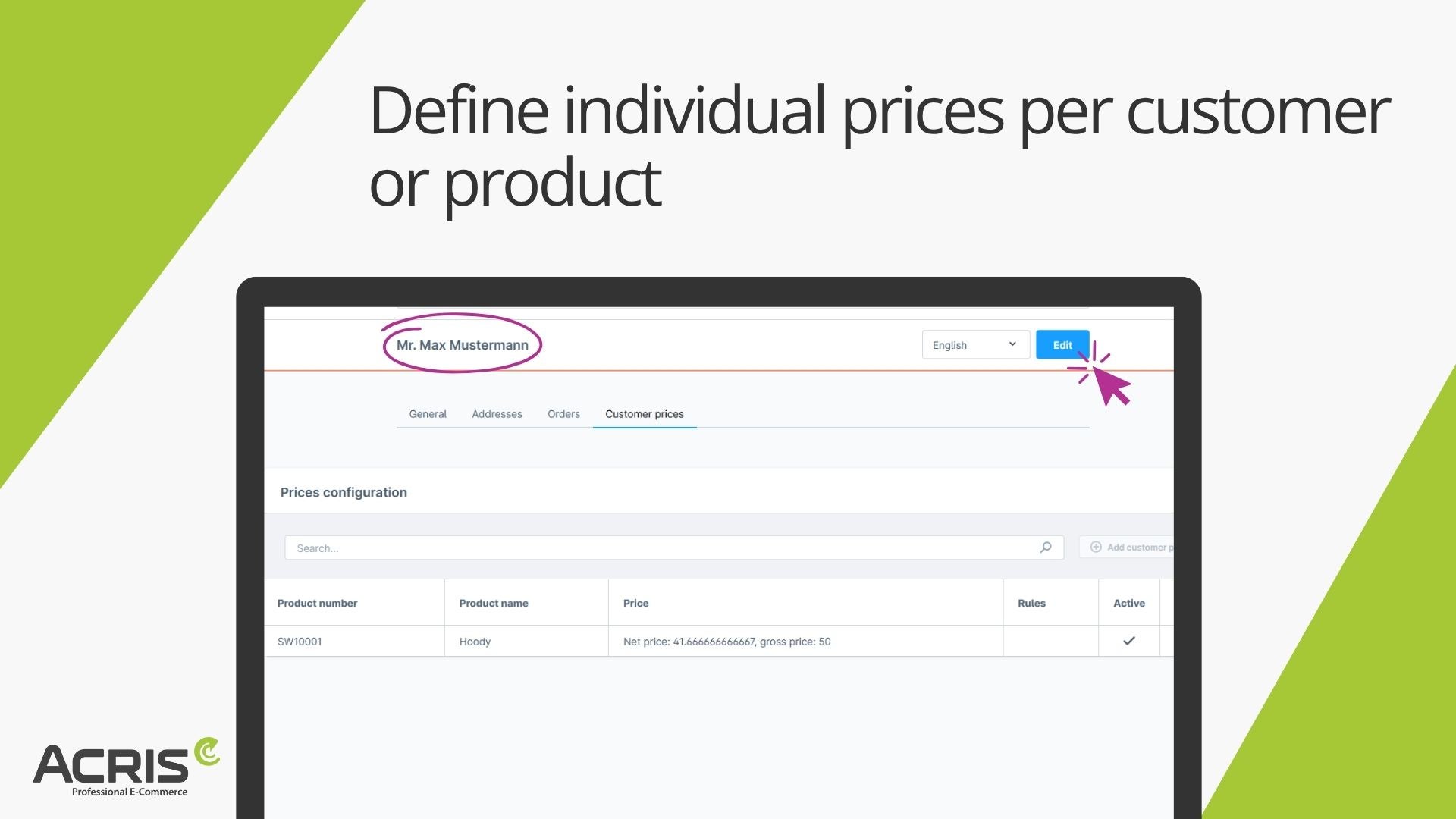1456x819 pixels.
Task: Click the language dropdown chevron arrow
Action: [1012, 344]
